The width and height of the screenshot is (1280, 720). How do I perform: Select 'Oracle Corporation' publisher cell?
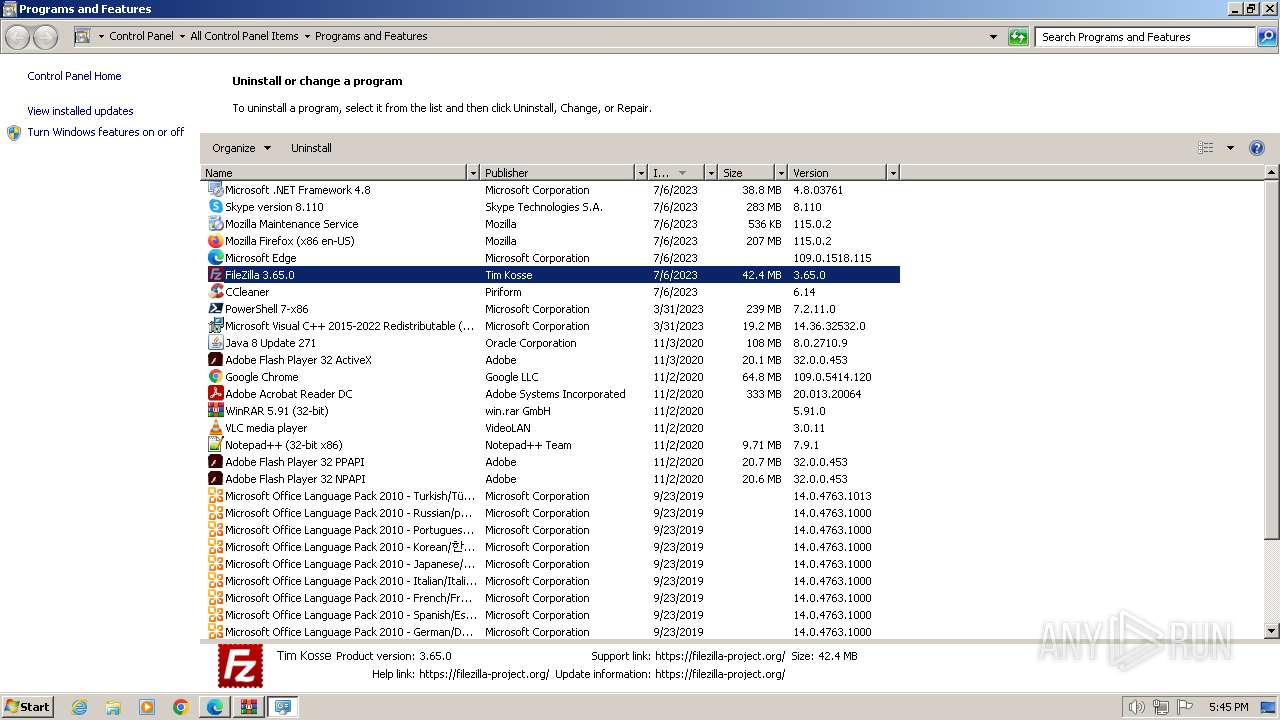[530, 343]
